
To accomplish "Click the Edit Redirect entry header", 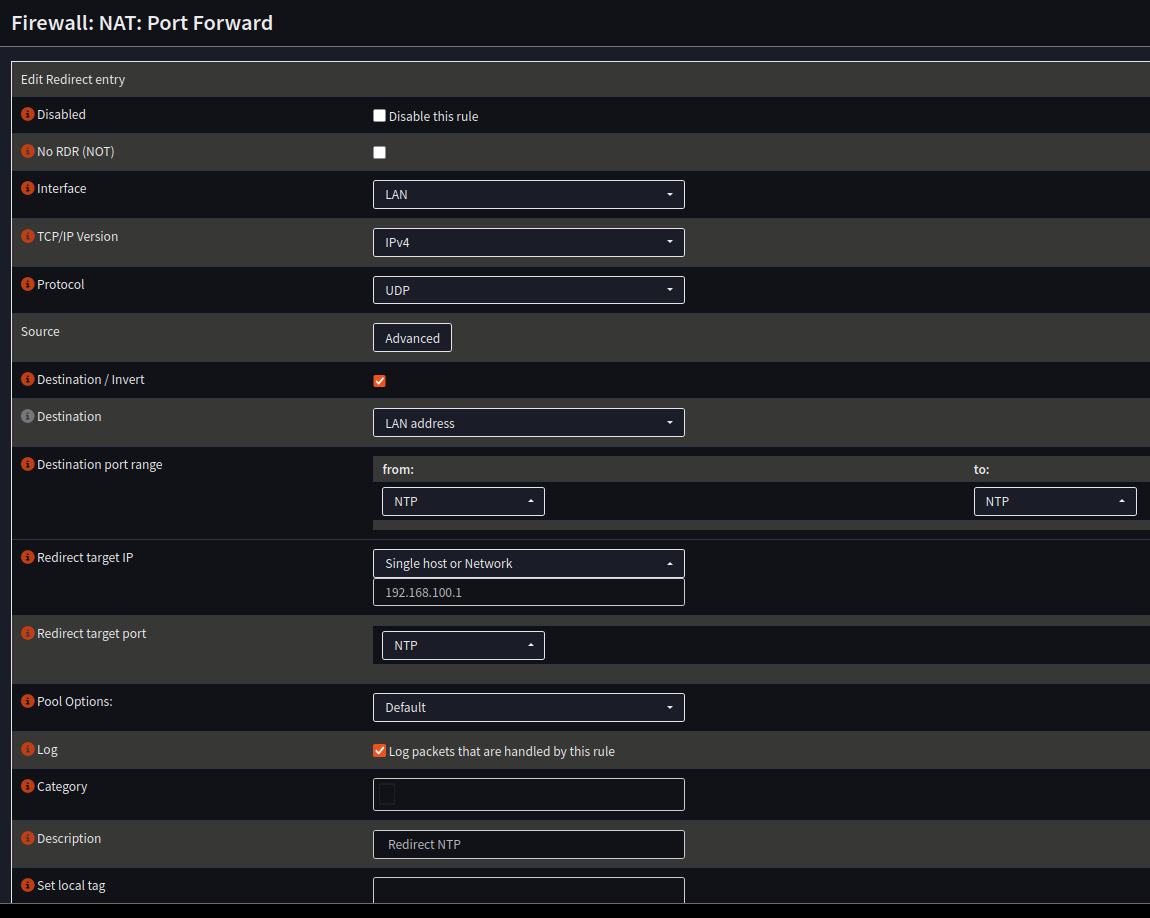I will pos(74,78).
